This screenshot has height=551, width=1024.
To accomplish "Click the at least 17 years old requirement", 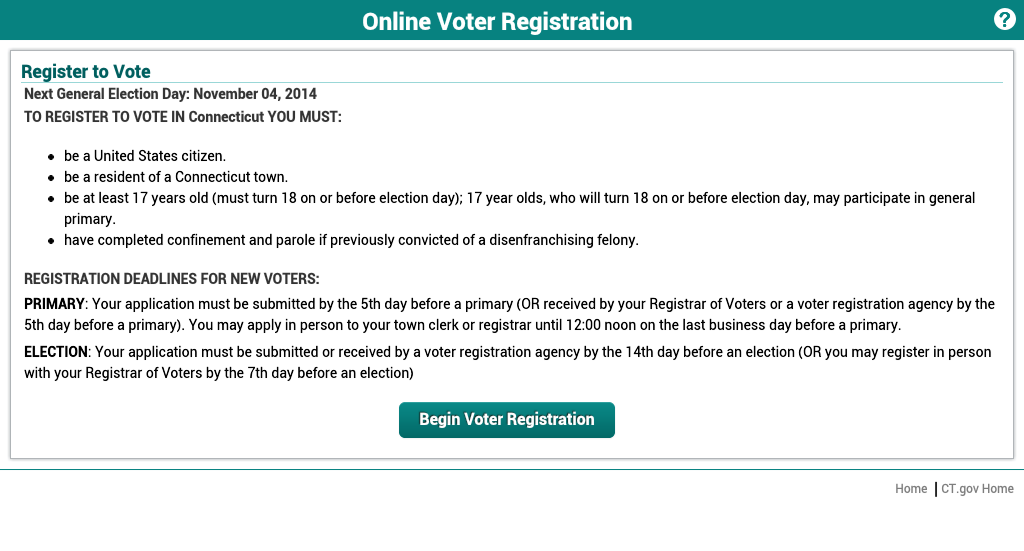I will click(260, 198).
